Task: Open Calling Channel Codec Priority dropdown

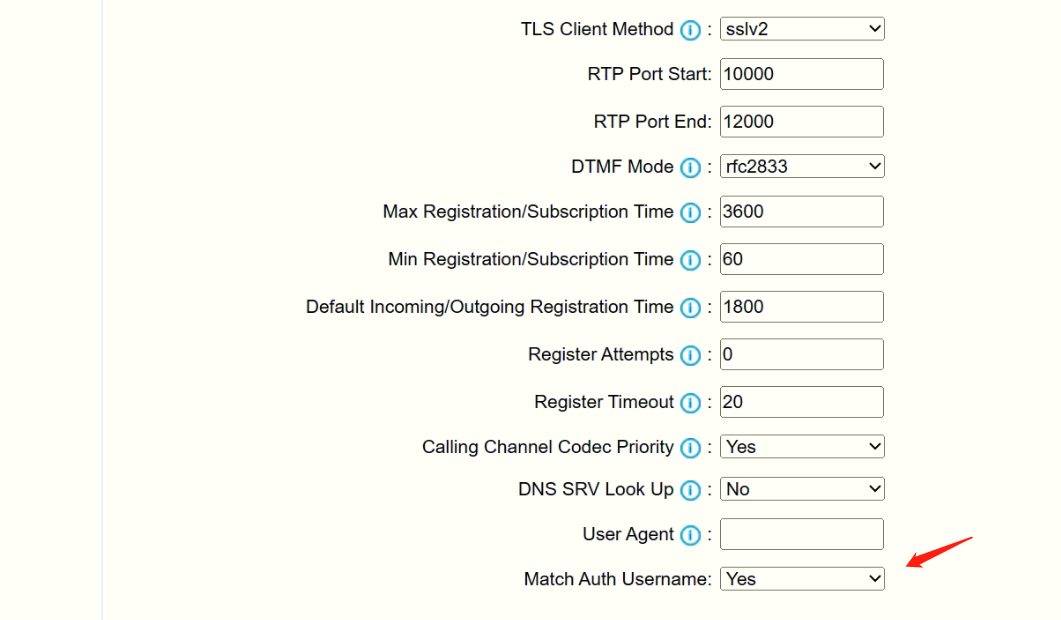Action: (x=802, y=447)
